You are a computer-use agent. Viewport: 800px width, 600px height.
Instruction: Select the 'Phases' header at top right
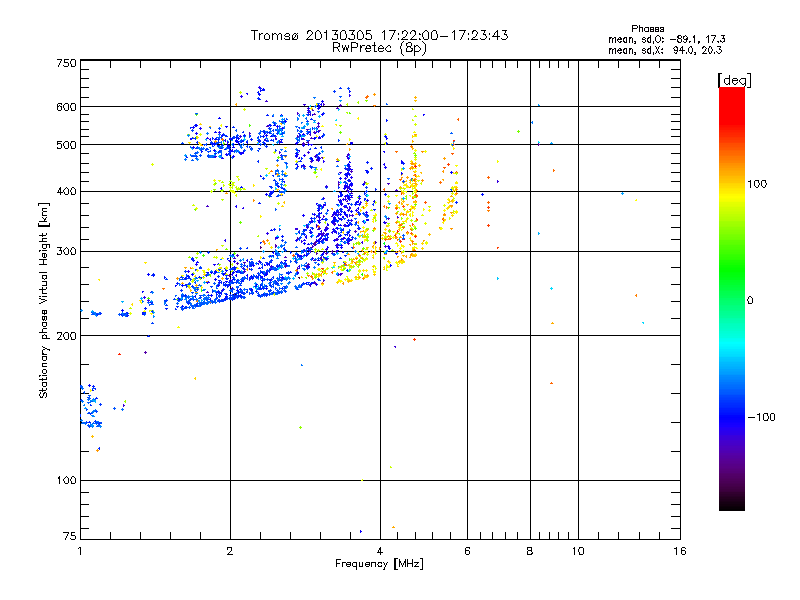(647, 29)
